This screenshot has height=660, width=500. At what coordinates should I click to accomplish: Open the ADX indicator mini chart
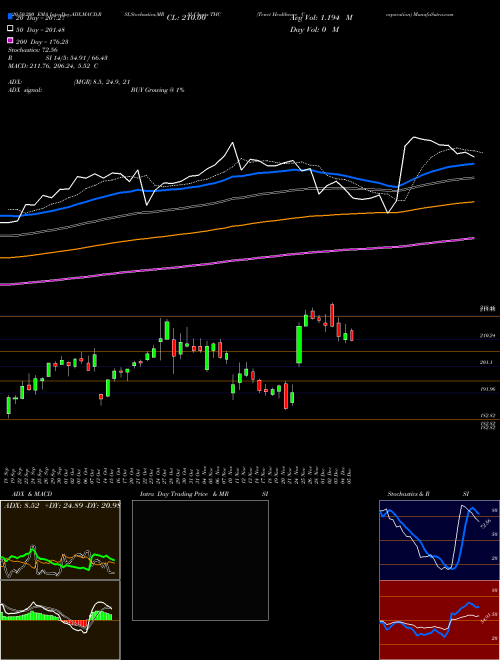[x=60, y=540]
